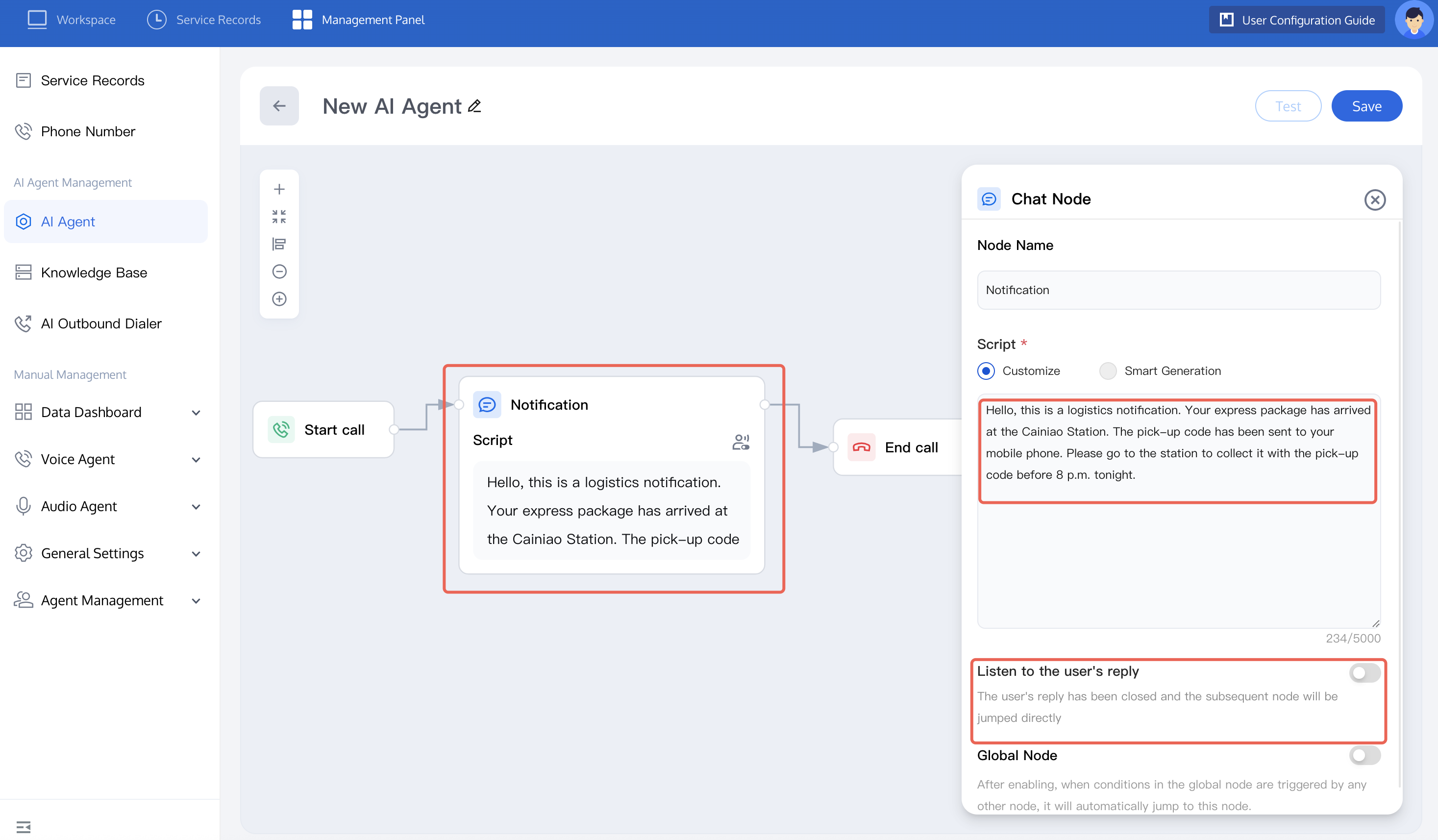Open Knowledge Base in sidebar
Screen dimensions: 1438x840
94,273
